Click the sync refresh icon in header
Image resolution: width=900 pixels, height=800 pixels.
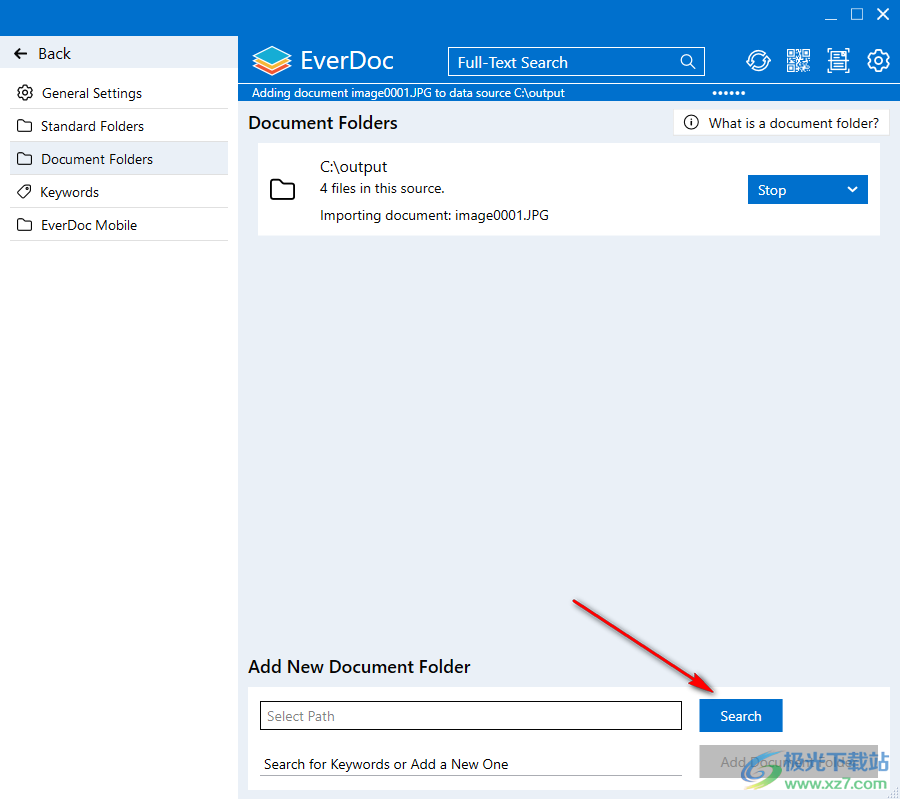pyautogui.click(x=758, y=60)
